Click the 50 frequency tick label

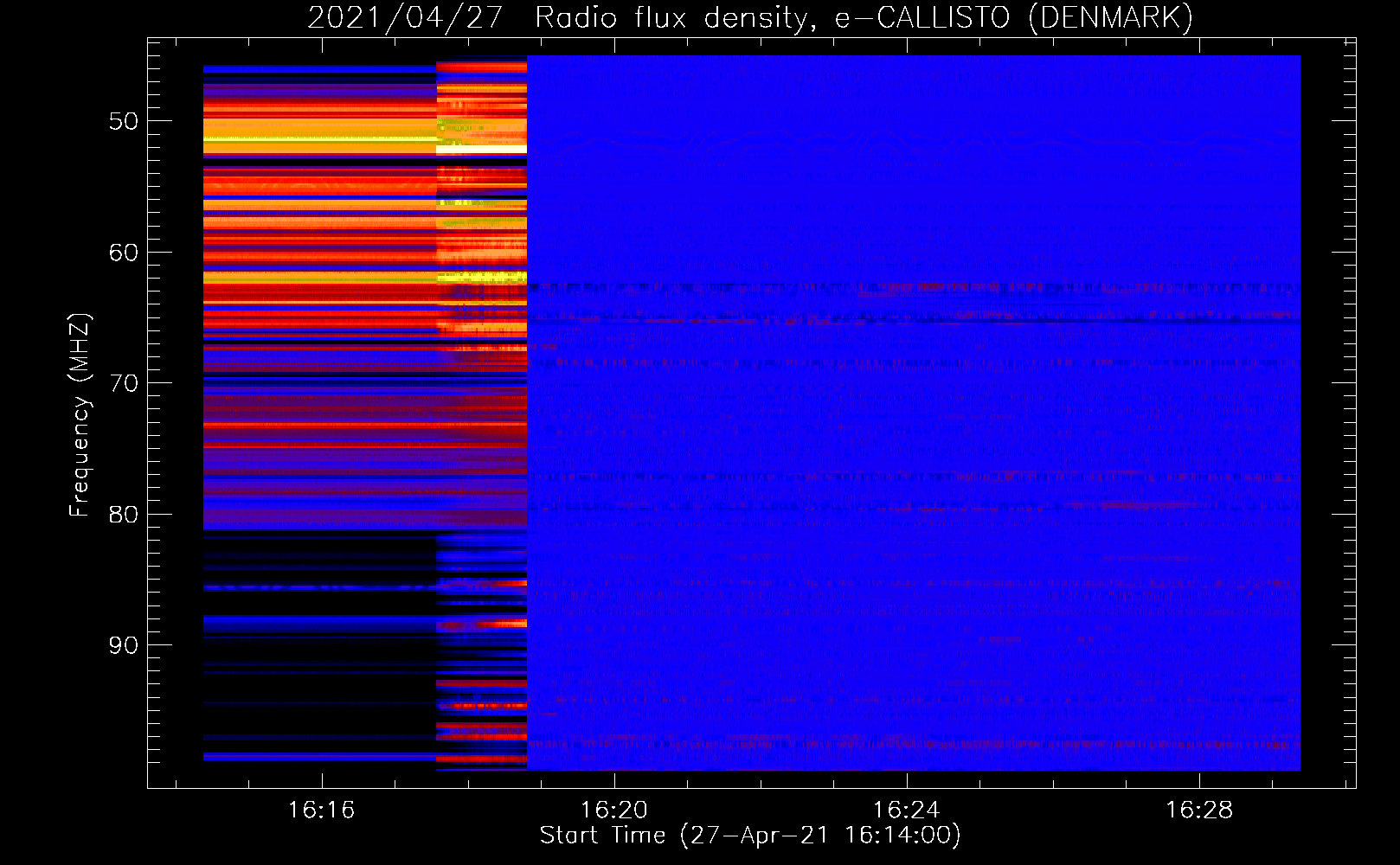coord(123,121)
